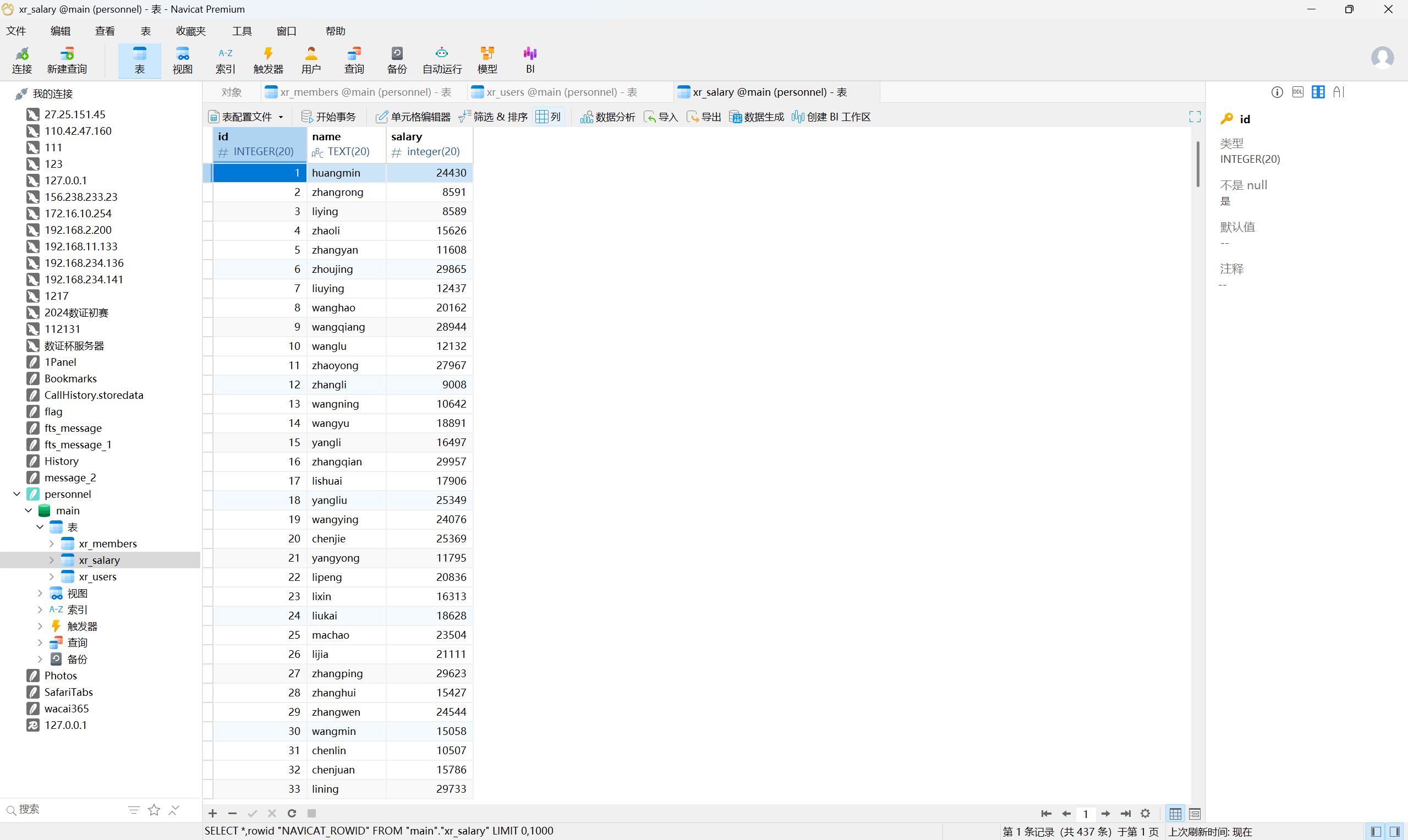Click the Automation (自动运行) icon
Image resolution: width=1408 pixels, height=840 pixels.
442,60
